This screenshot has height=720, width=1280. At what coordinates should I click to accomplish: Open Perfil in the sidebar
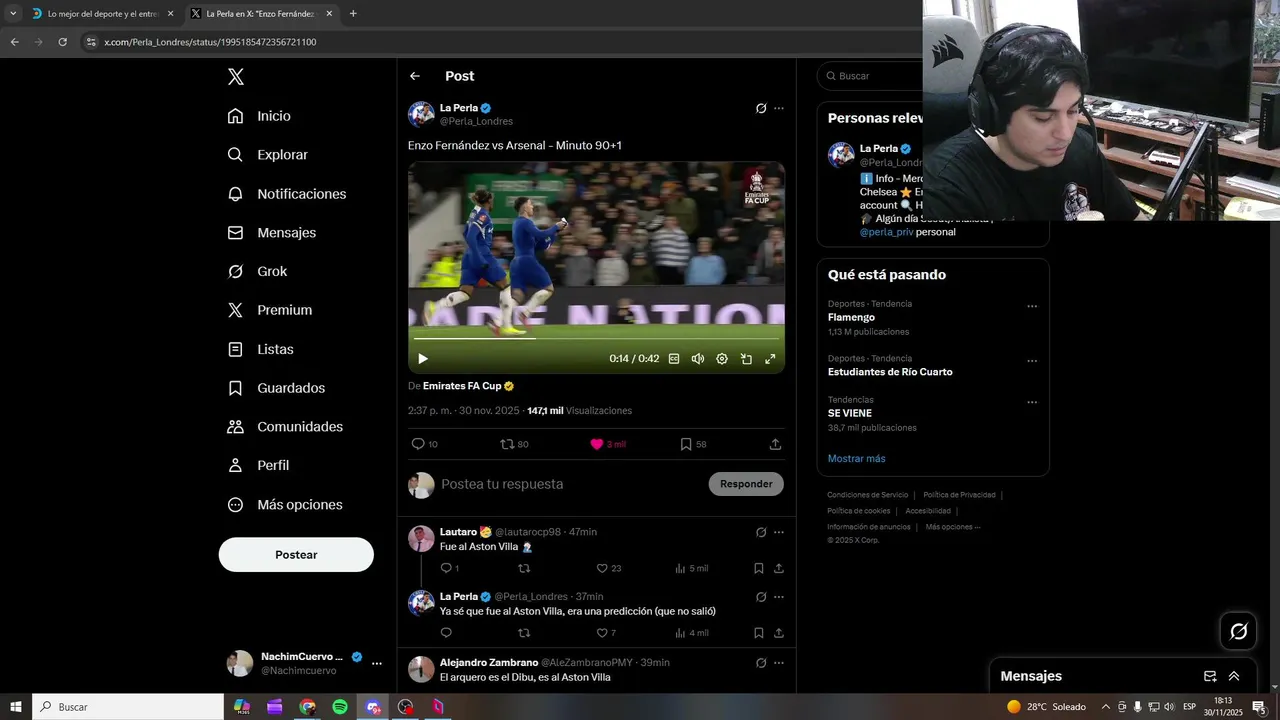pos(258,465)
